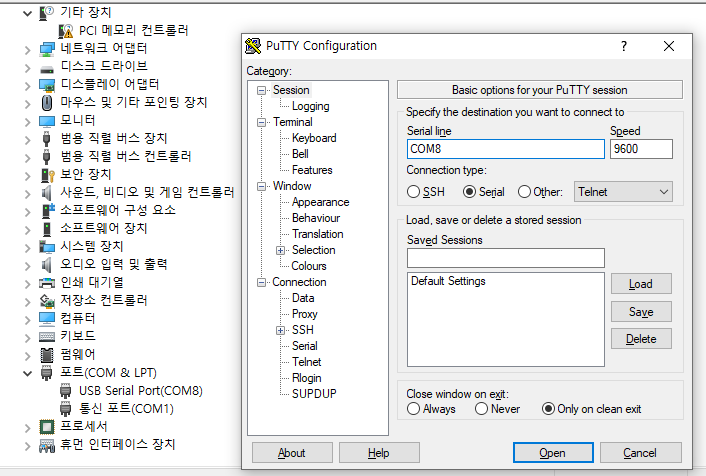Open the Keyboard category in PuTTY
Screen dimensions: 706x476
[314, 138]
